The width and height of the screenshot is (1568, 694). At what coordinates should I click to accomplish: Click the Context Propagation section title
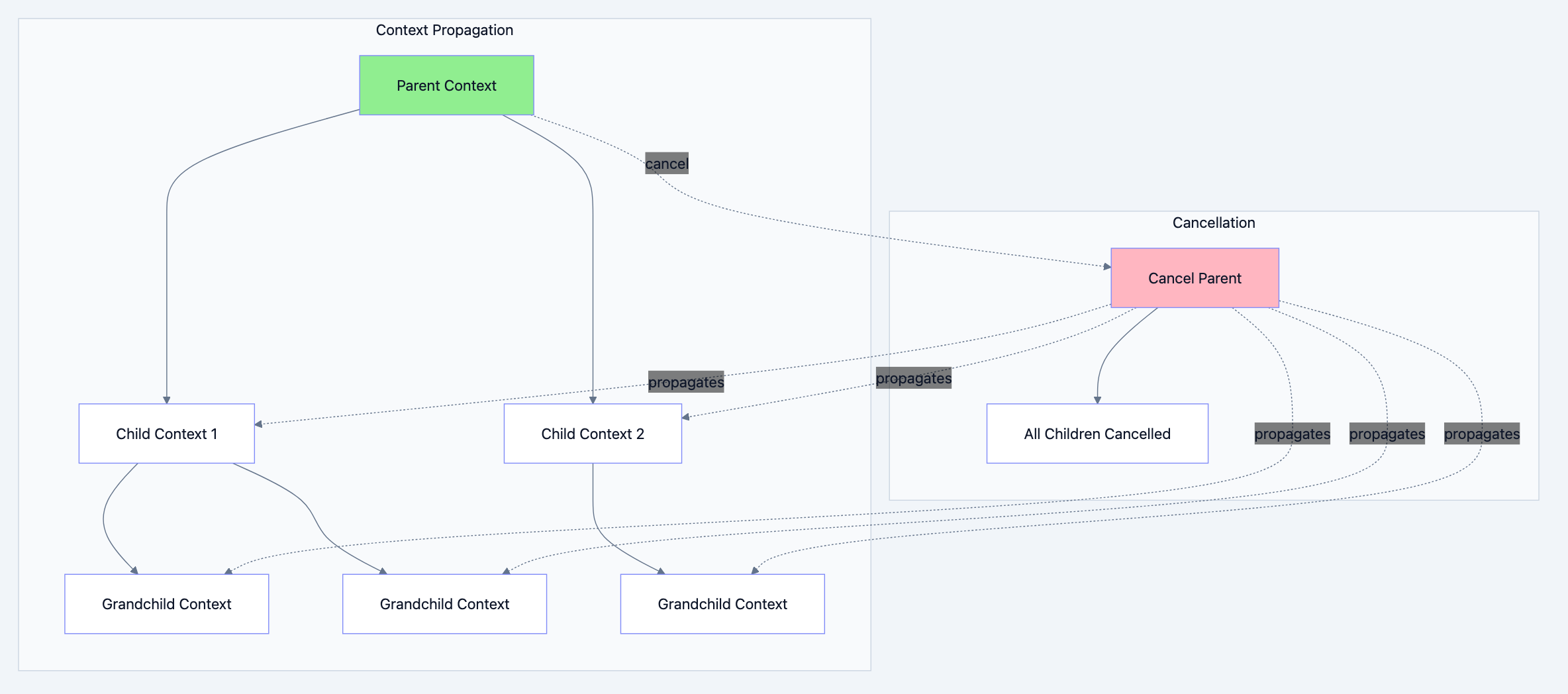coord(444,30)
